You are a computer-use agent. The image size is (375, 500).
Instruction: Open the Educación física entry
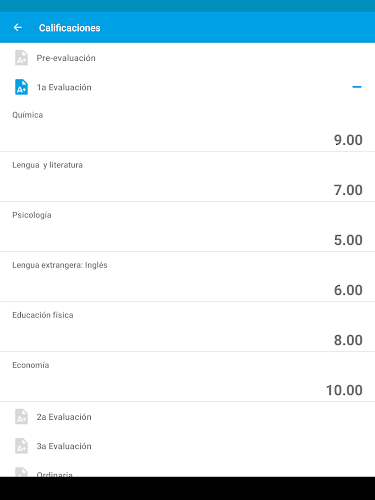coord(187,327)
